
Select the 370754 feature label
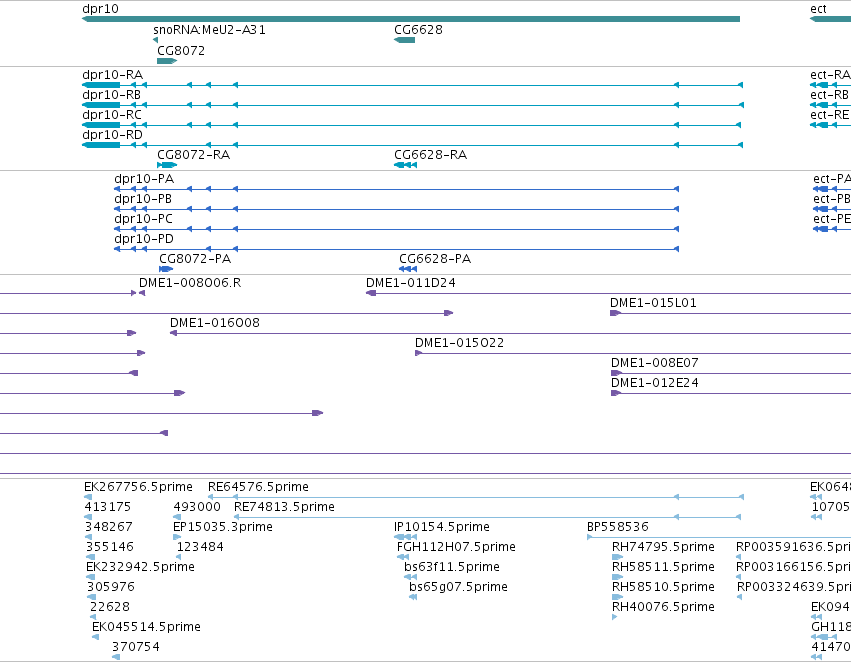[x=136, y=647]
